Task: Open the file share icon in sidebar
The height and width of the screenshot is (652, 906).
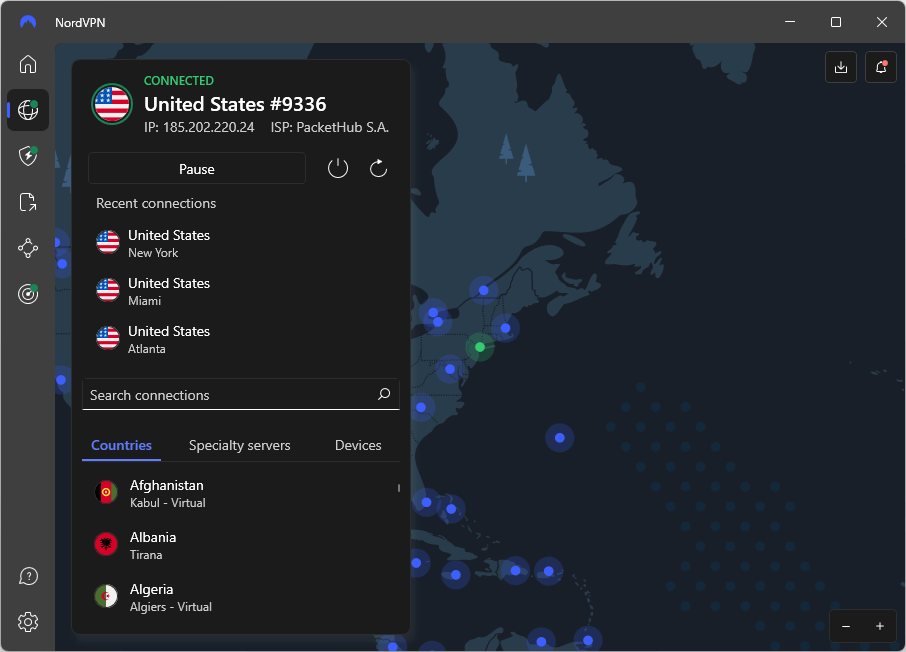Action: (28, 202)
